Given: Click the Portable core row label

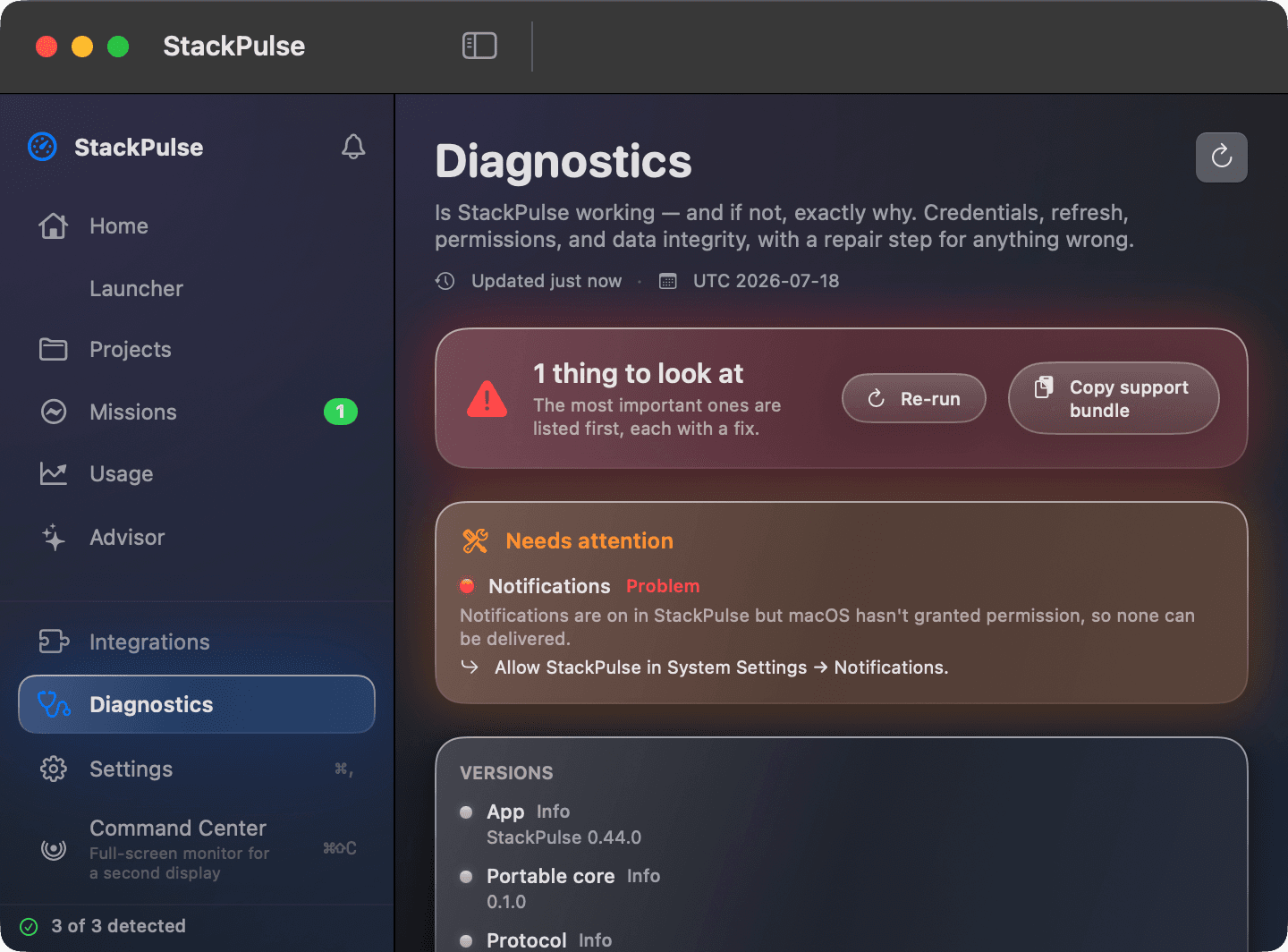Looking at the screenshot, I should click(550, 876).
